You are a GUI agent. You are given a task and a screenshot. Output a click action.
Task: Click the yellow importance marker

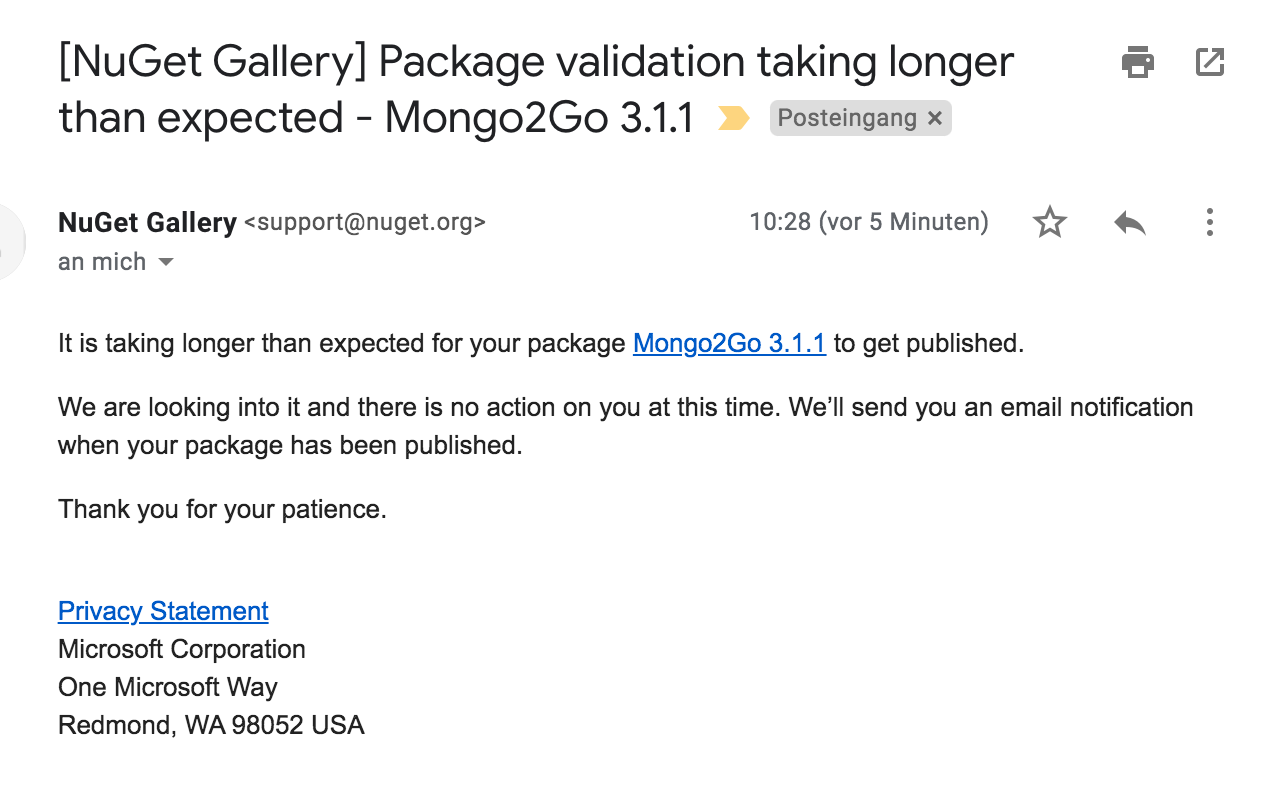tap(733, 119)
